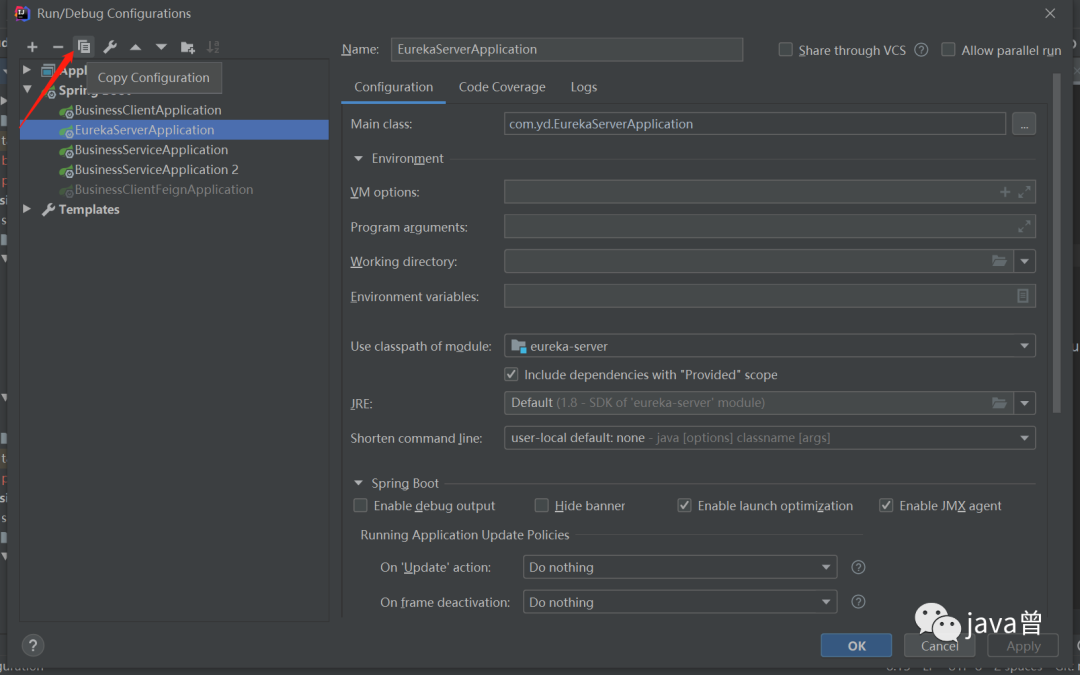Expand VM options field editor
Screen dimensions: 1080x675
pyautogui.click(x=1024, y=192)
